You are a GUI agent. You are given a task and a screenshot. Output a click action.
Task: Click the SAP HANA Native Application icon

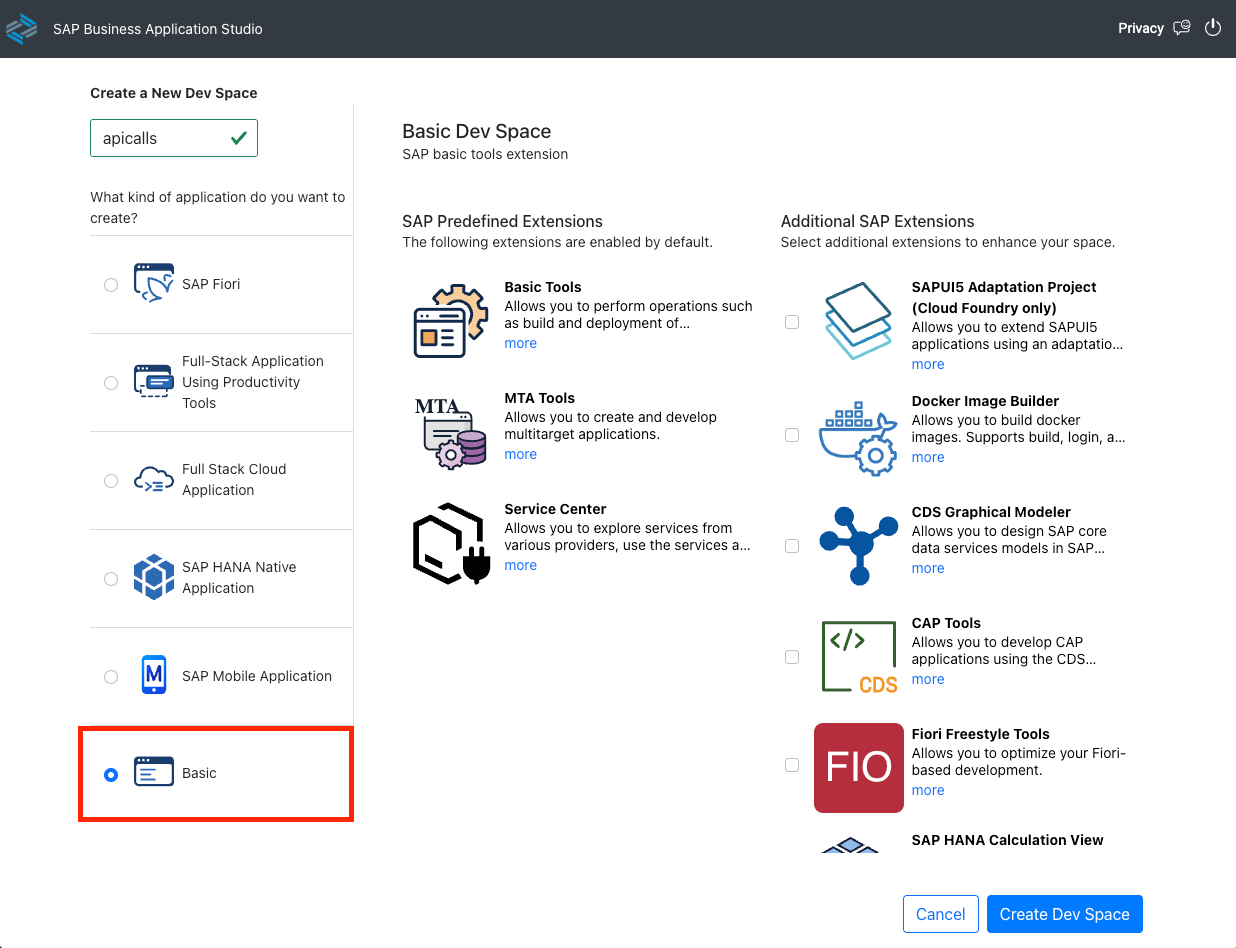pyautogui.click(x=154, y=578)
